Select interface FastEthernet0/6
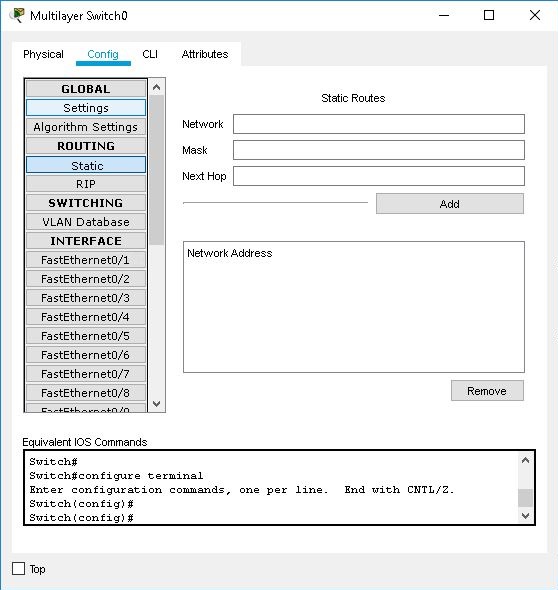Screen dimensions: 558x590 coord(86,355)
